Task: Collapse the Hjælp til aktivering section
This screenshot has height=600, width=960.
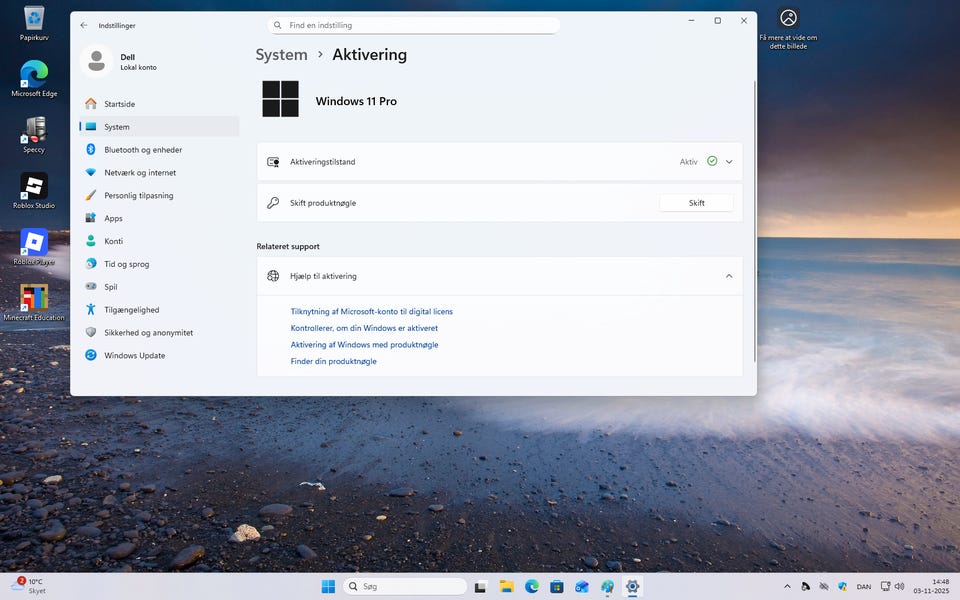Action: click(729, 276)
